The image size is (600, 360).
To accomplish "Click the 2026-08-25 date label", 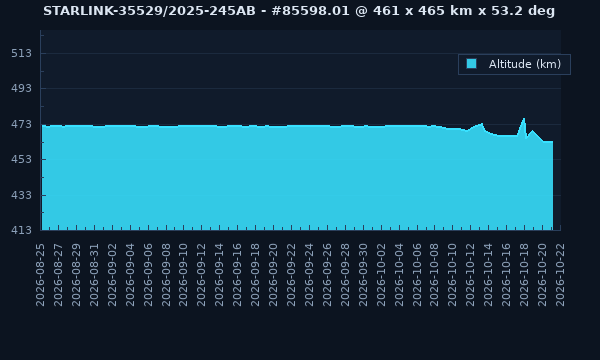I will (40, 275).
